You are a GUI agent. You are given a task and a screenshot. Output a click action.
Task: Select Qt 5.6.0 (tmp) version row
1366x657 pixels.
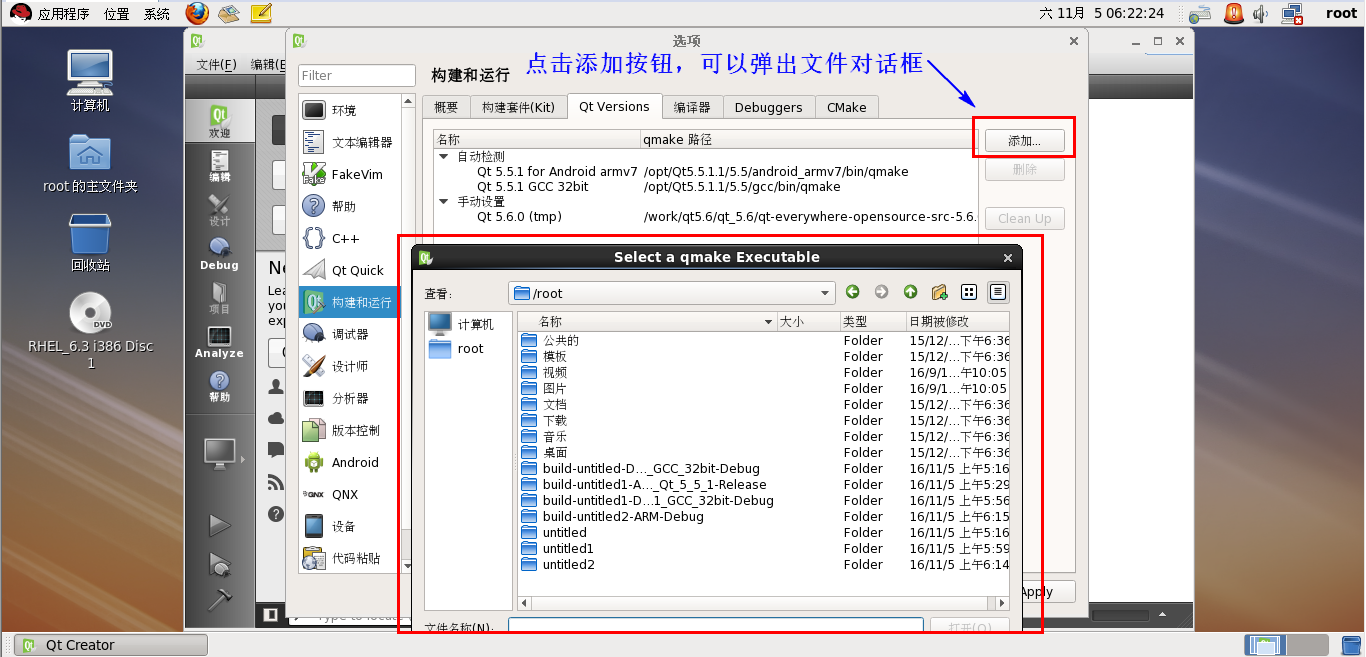coord(706,217)
